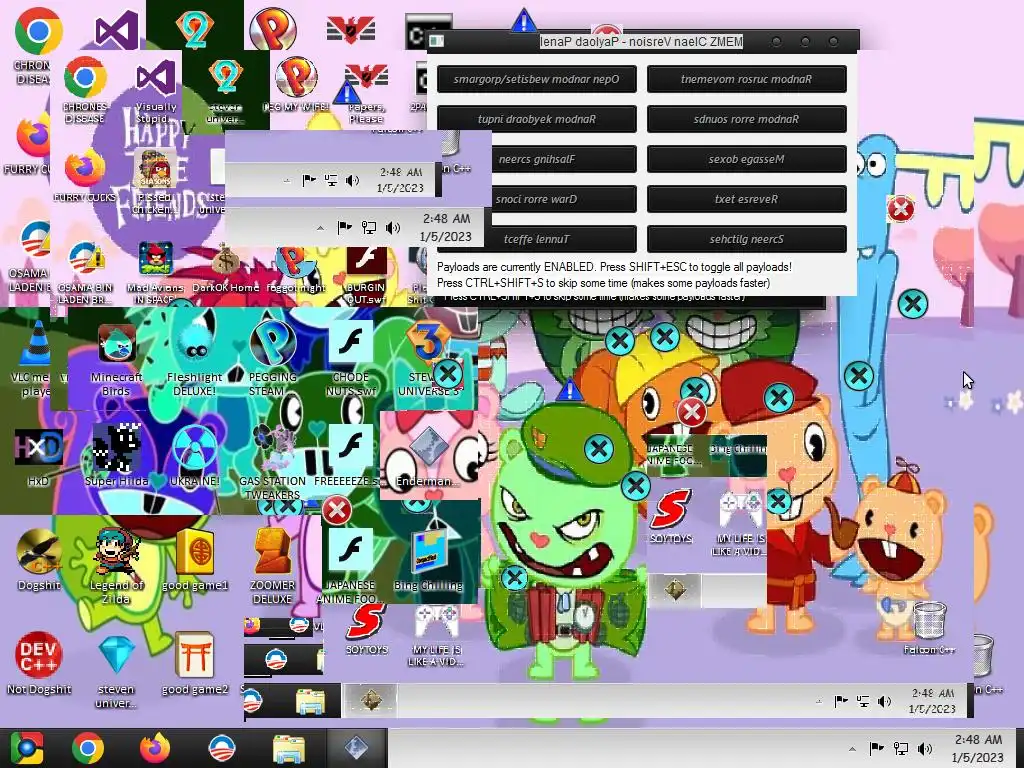Click the MEMZ Payload Panel title bar
The height and width of the screenshot is (768, 1024).
click(x=643, y=42)
